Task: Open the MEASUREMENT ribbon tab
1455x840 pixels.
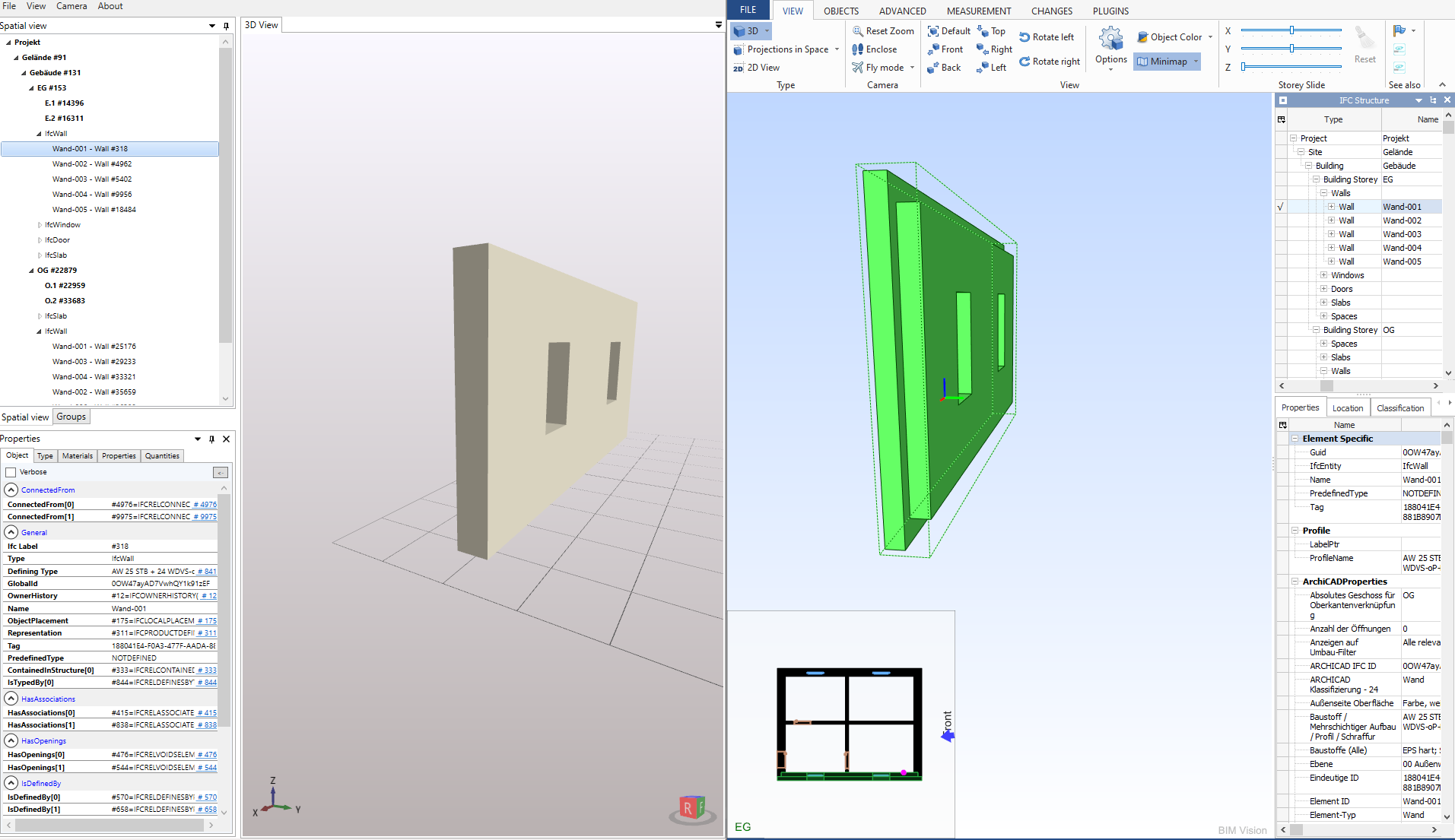Action: click(979, 11)
